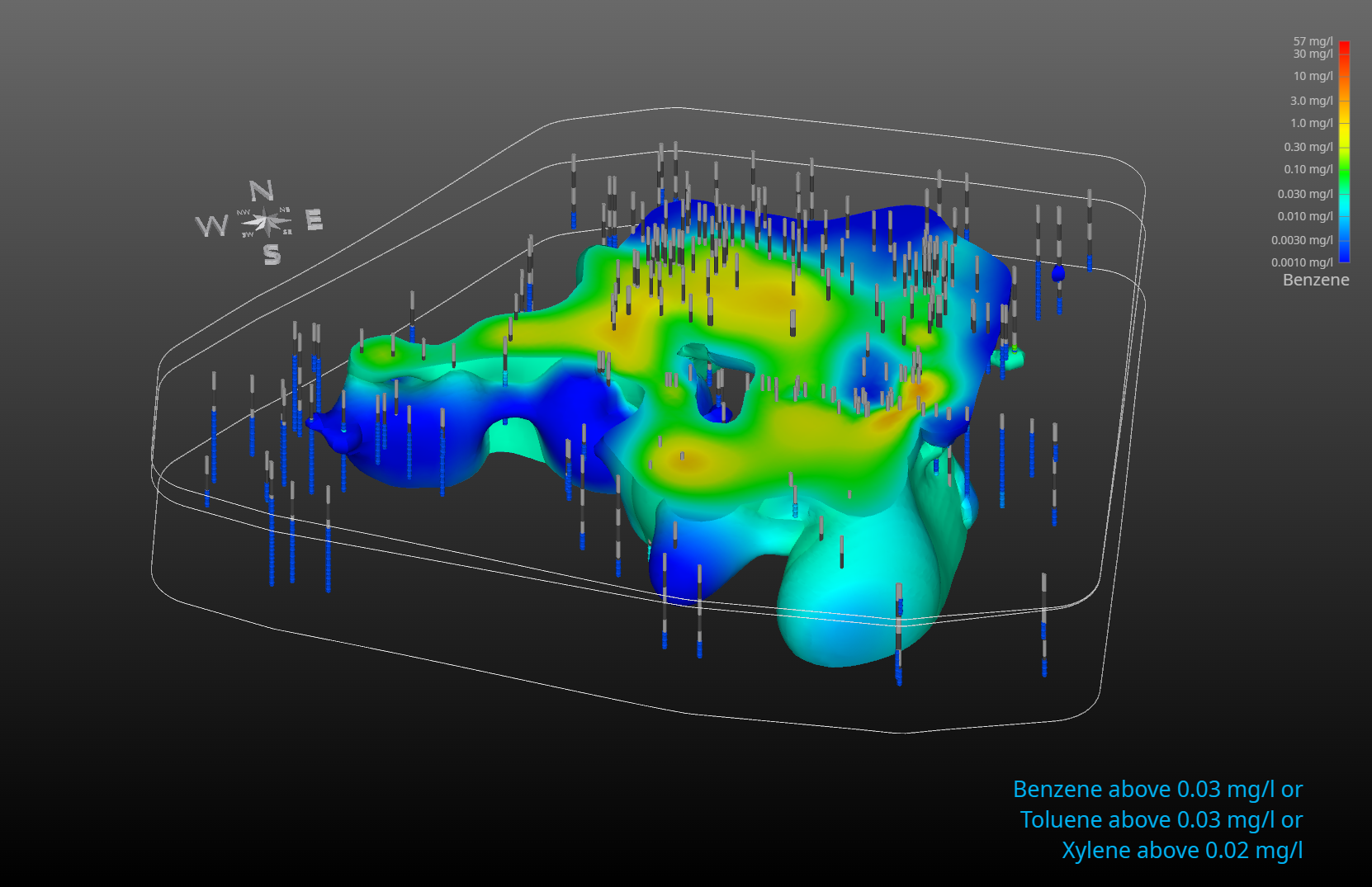
Task: Click the 'Toluene above 0.03 mg/l or' caption
Action: pyautogui.click(x=1161, y=820)
